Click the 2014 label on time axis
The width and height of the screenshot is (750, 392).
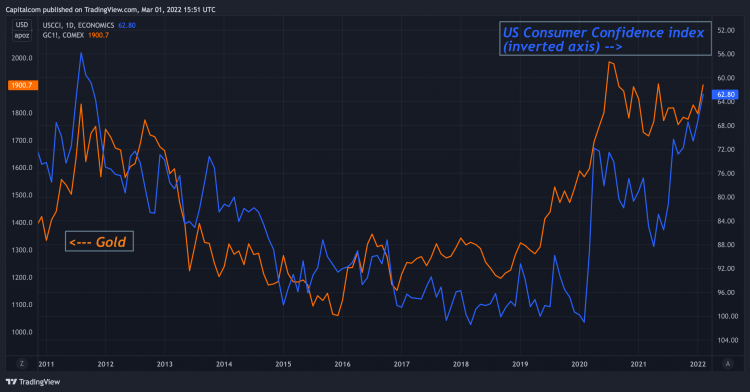[224, 364]
